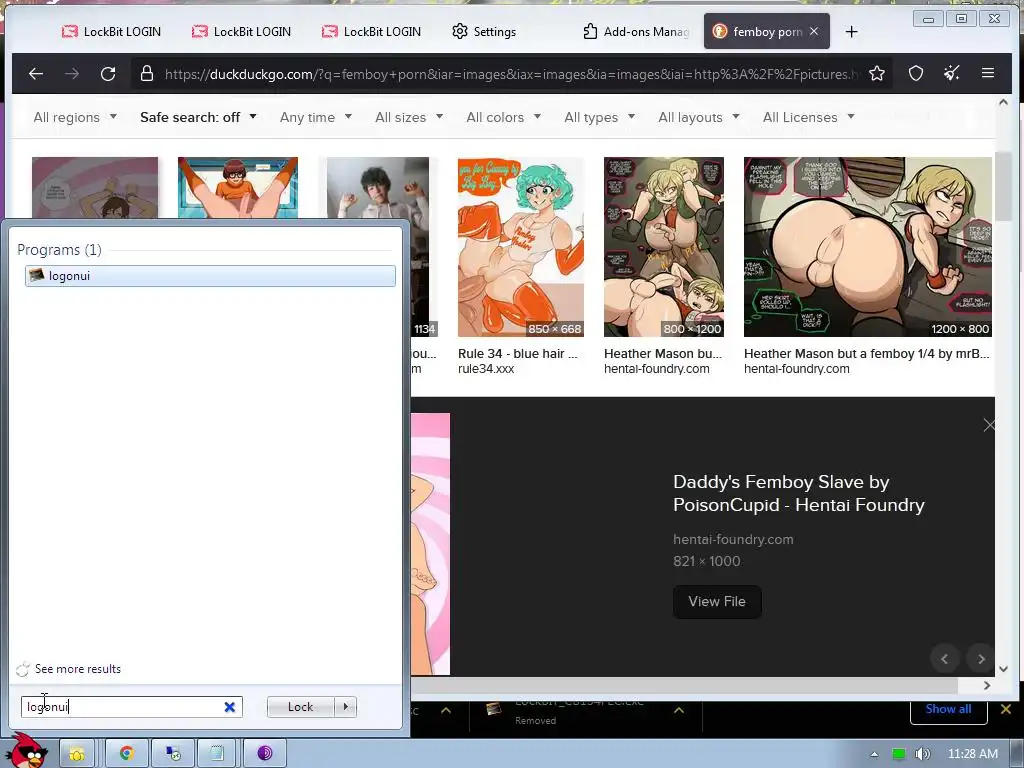Go back using the browser back arrow
Screen dimensions: 1024x768
coord(36,74)
